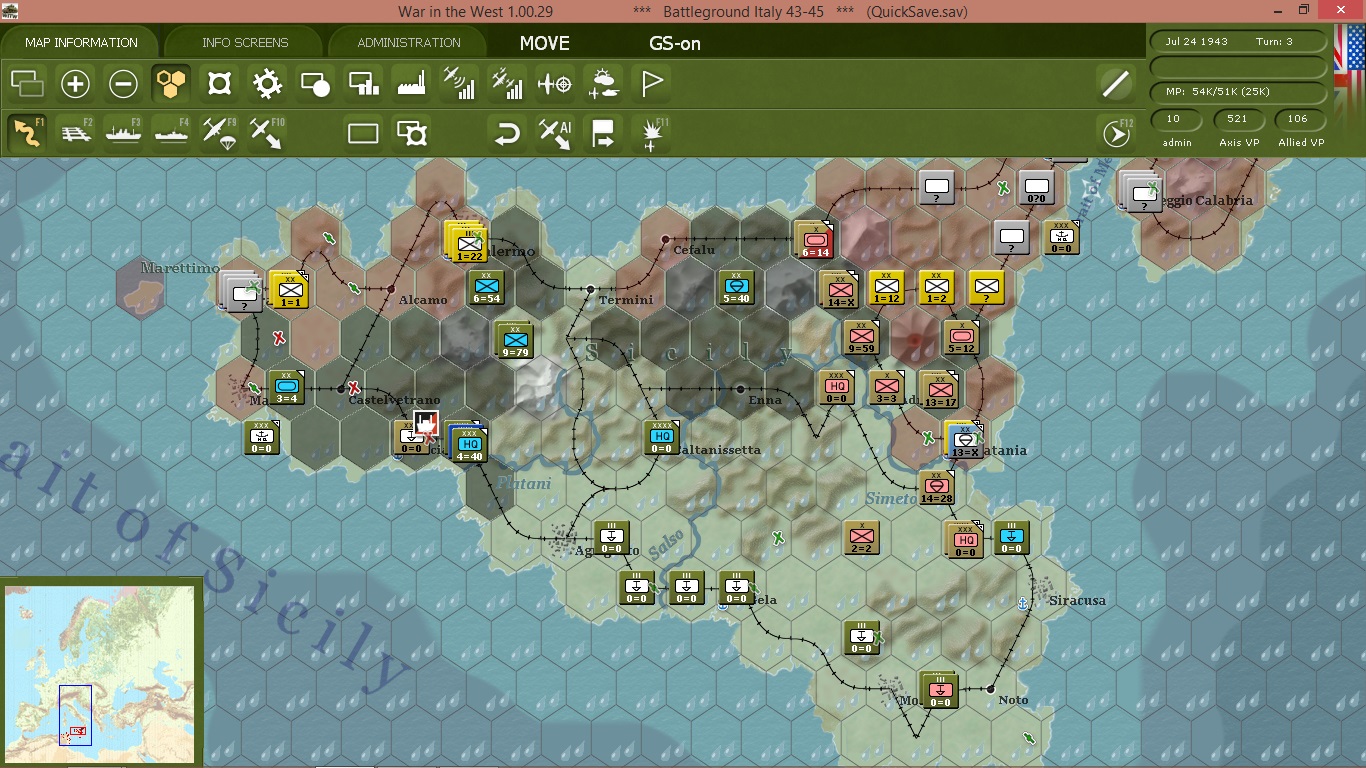
Task: Select rail move mode F2
Action: [x=75, y=133]
